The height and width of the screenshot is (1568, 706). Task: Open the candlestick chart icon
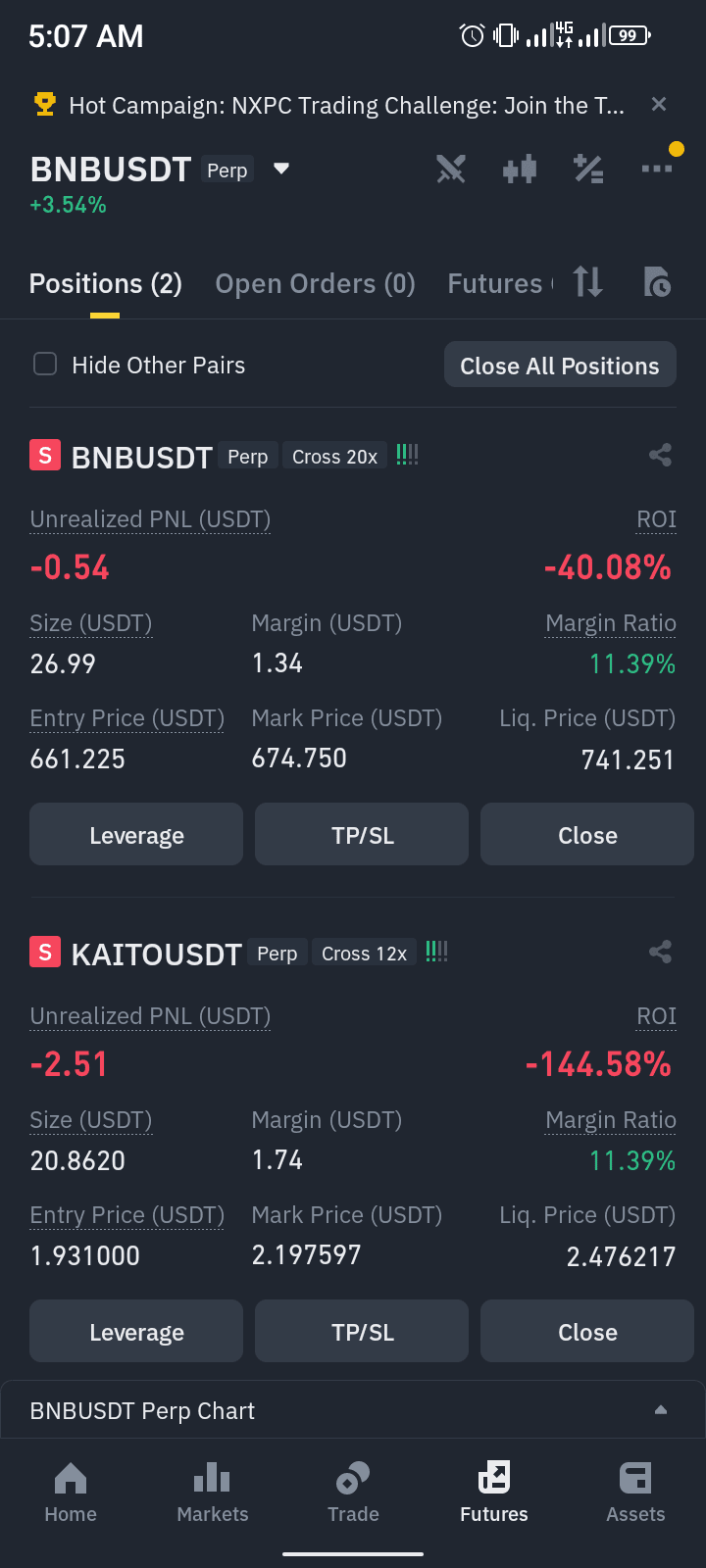pos(520,170)
